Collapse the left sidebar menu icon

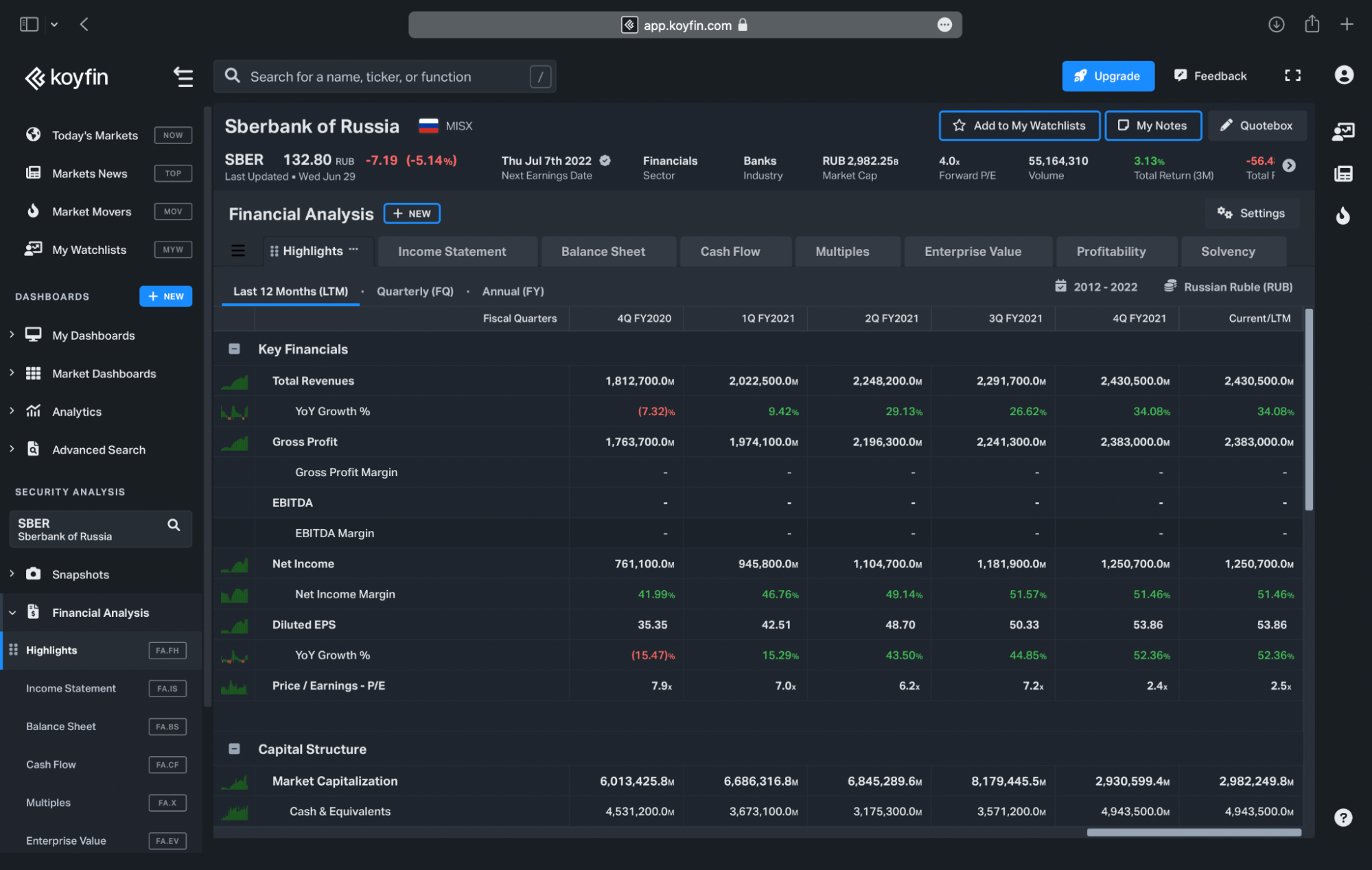click(x=183, y=77)
